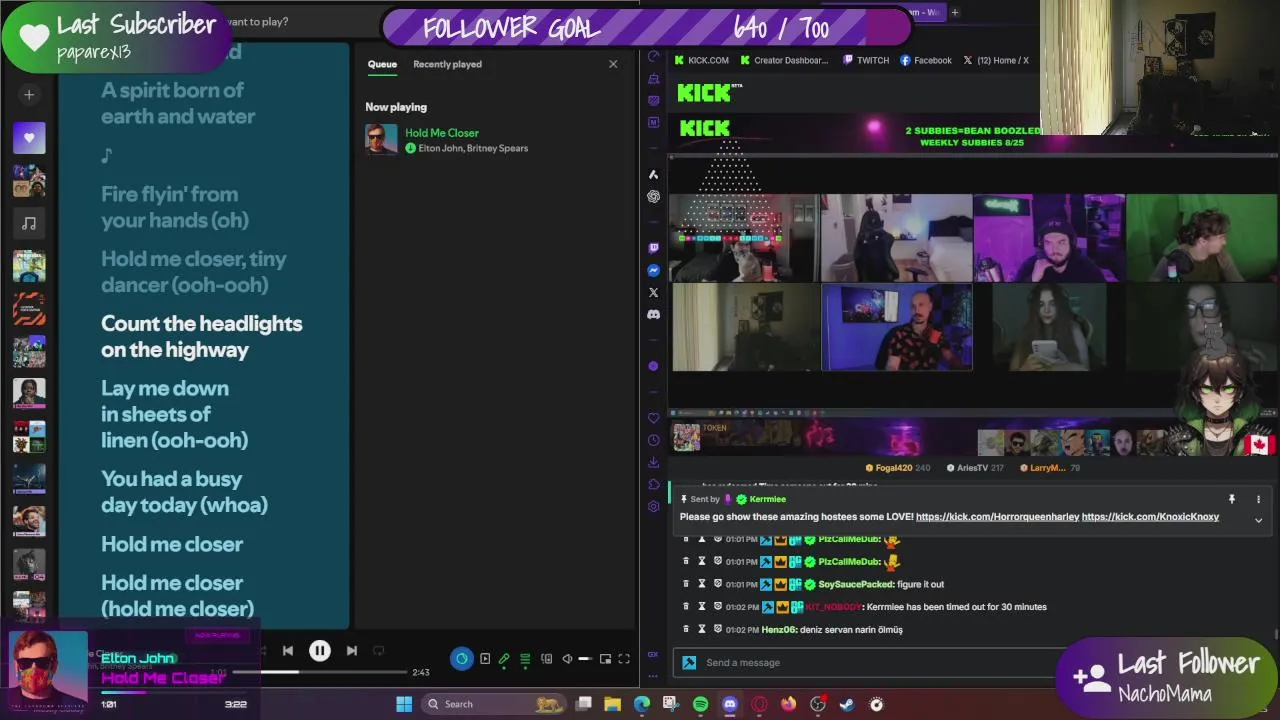Open File Explorer from taskbar
1280x720 pixels.
tap(613, 704)
